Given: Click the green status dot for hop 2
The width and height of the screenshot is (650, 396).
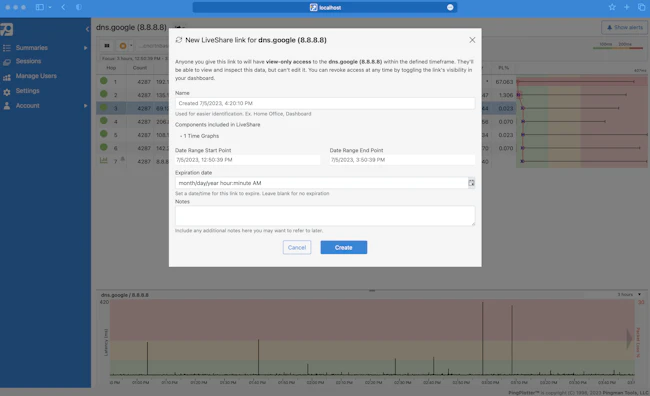Looking at the screenshot, I should tap(104, 94).
